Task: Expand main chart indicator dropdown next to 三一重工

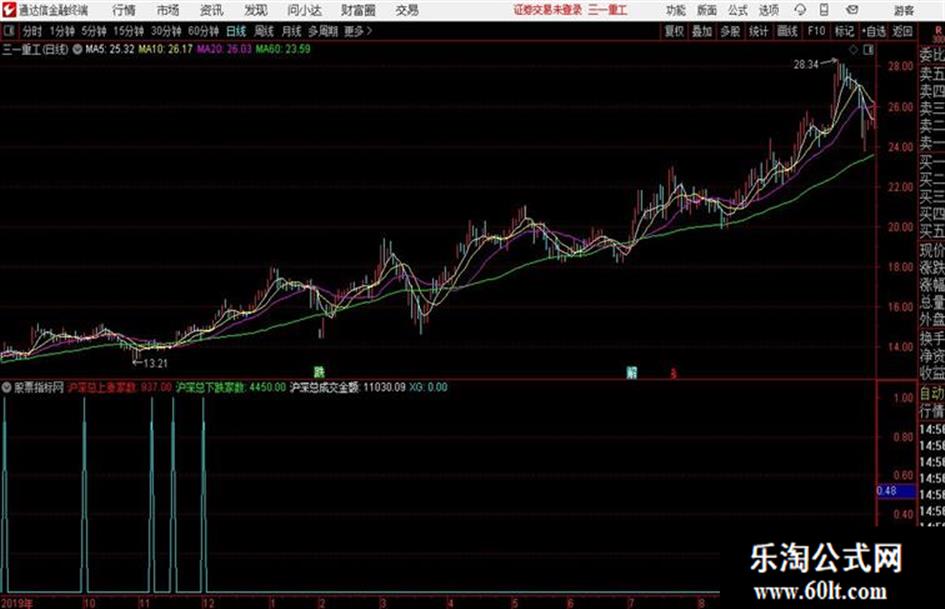Action: [x=77, y=49]
